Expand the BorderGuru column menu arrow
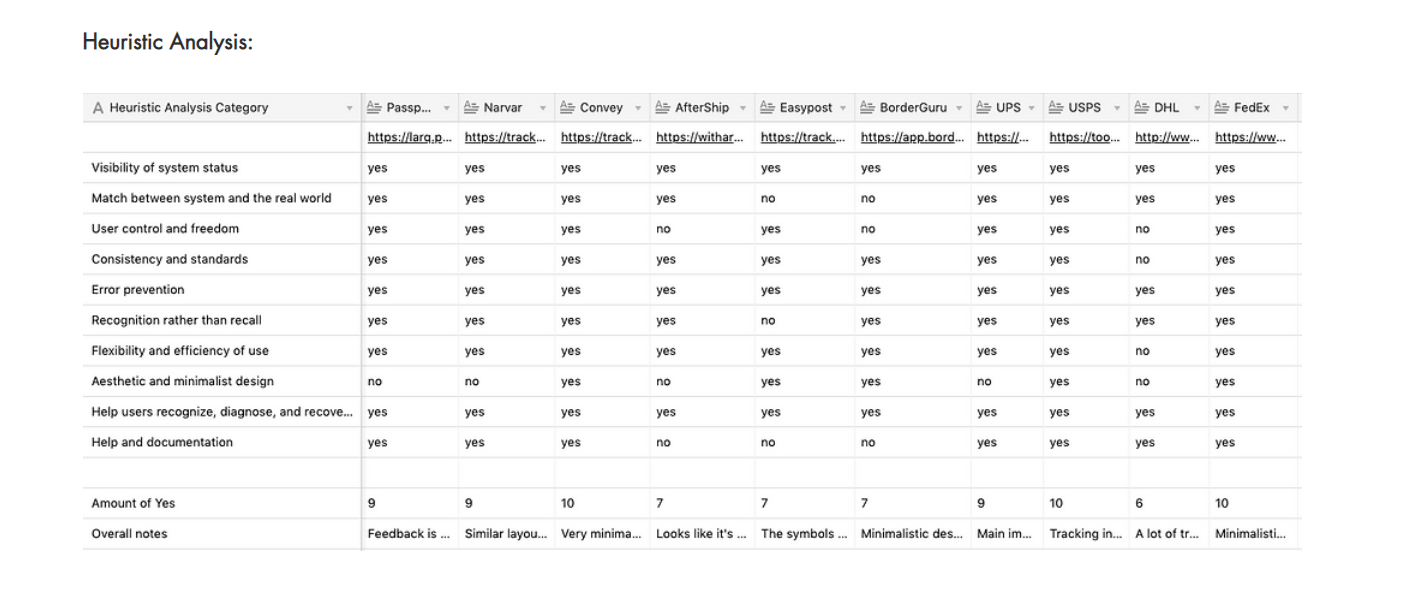Screen dimensions: 1406x592 coord(959,108)
